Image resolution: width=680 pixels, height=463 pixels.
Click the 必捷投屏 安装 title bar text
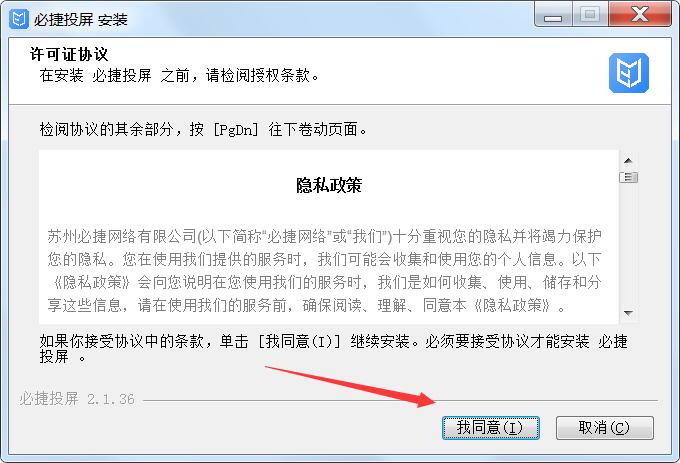click(x=81, y=20)
